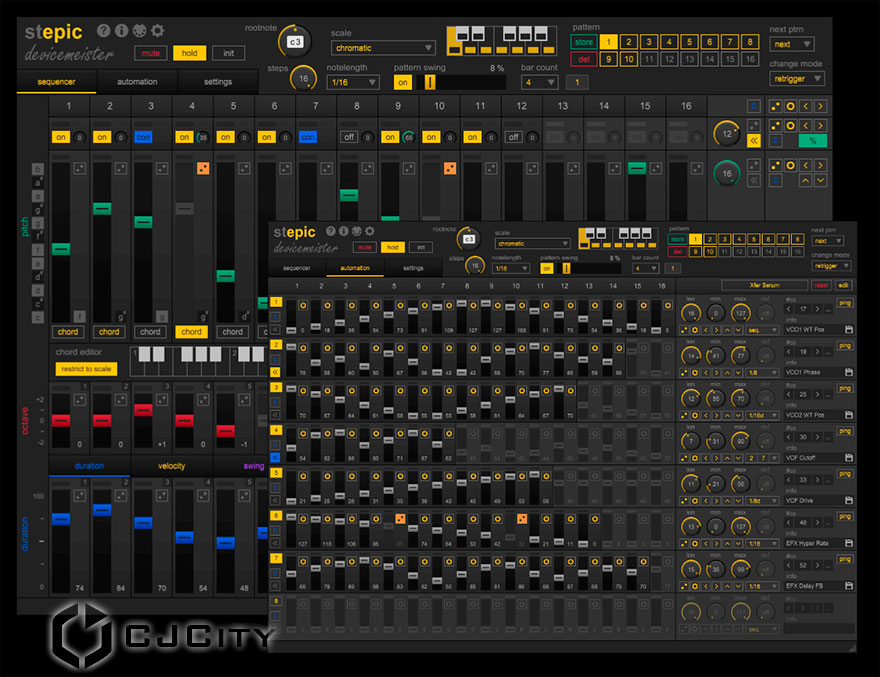Open the chromatic scale dropdown in front window
Image resolution: width=880 pixels, height=677 pixels.
pyautogui.click(x=532, y=244)
